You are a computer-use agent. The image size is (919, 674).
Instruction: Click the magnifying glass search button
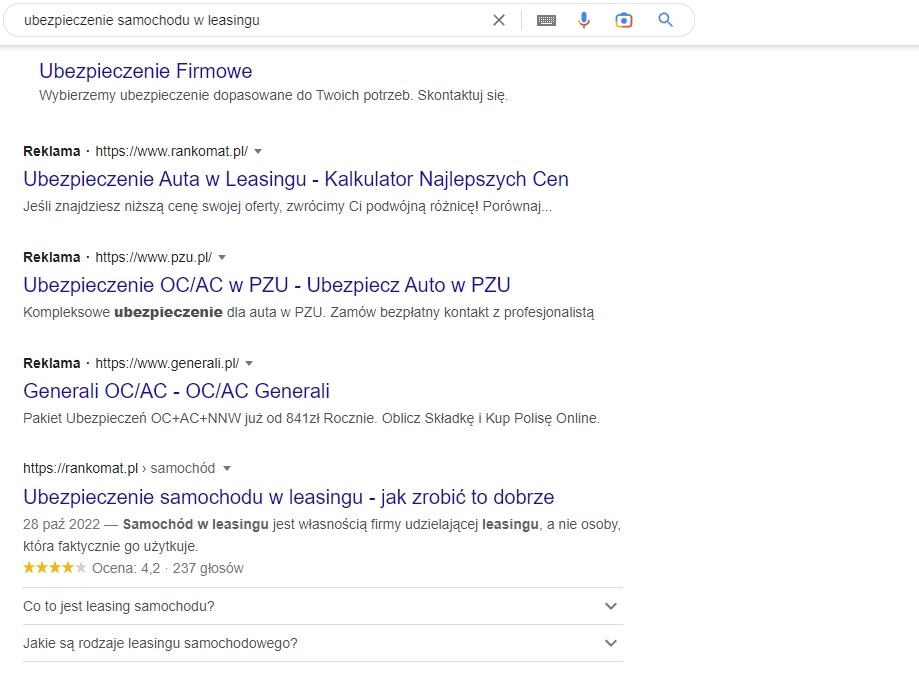tap(665, 20)
